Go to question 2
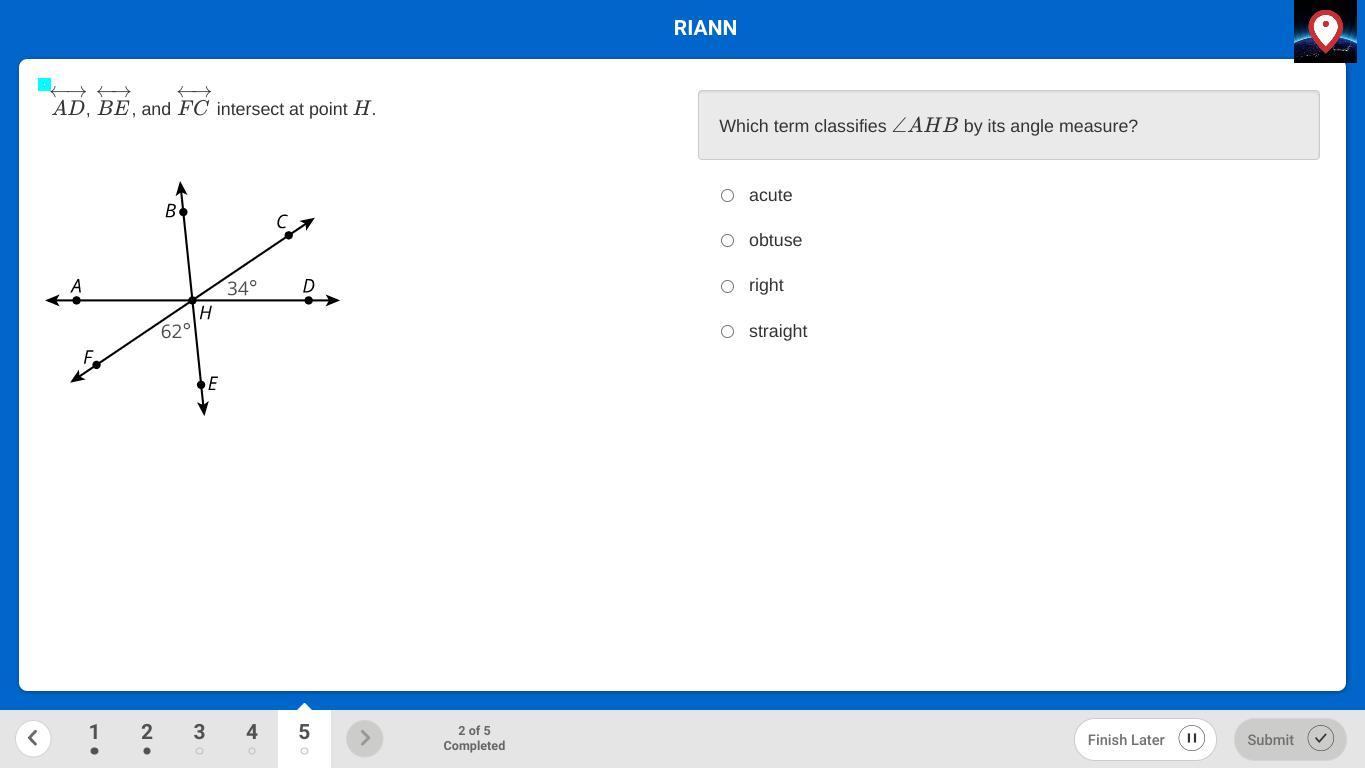Image resolution: width=1365 pixels, height=768 pixels. point(147,738)
